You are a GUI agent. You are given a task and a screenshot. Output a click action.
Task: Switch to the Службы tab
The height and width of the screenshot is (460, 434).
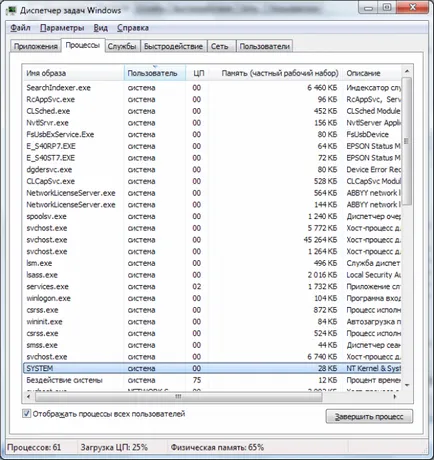[x=122, y=46]
